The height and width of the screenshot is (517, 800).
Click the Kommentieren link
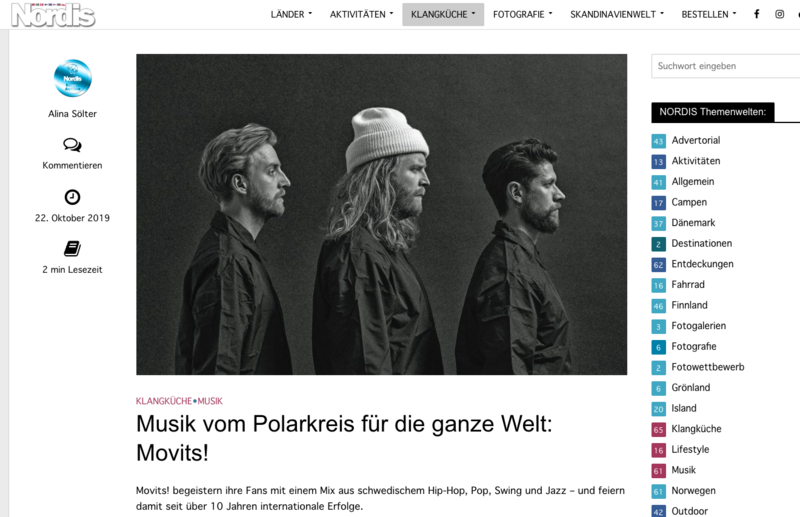pyautogui.click(x=72, y=165)
